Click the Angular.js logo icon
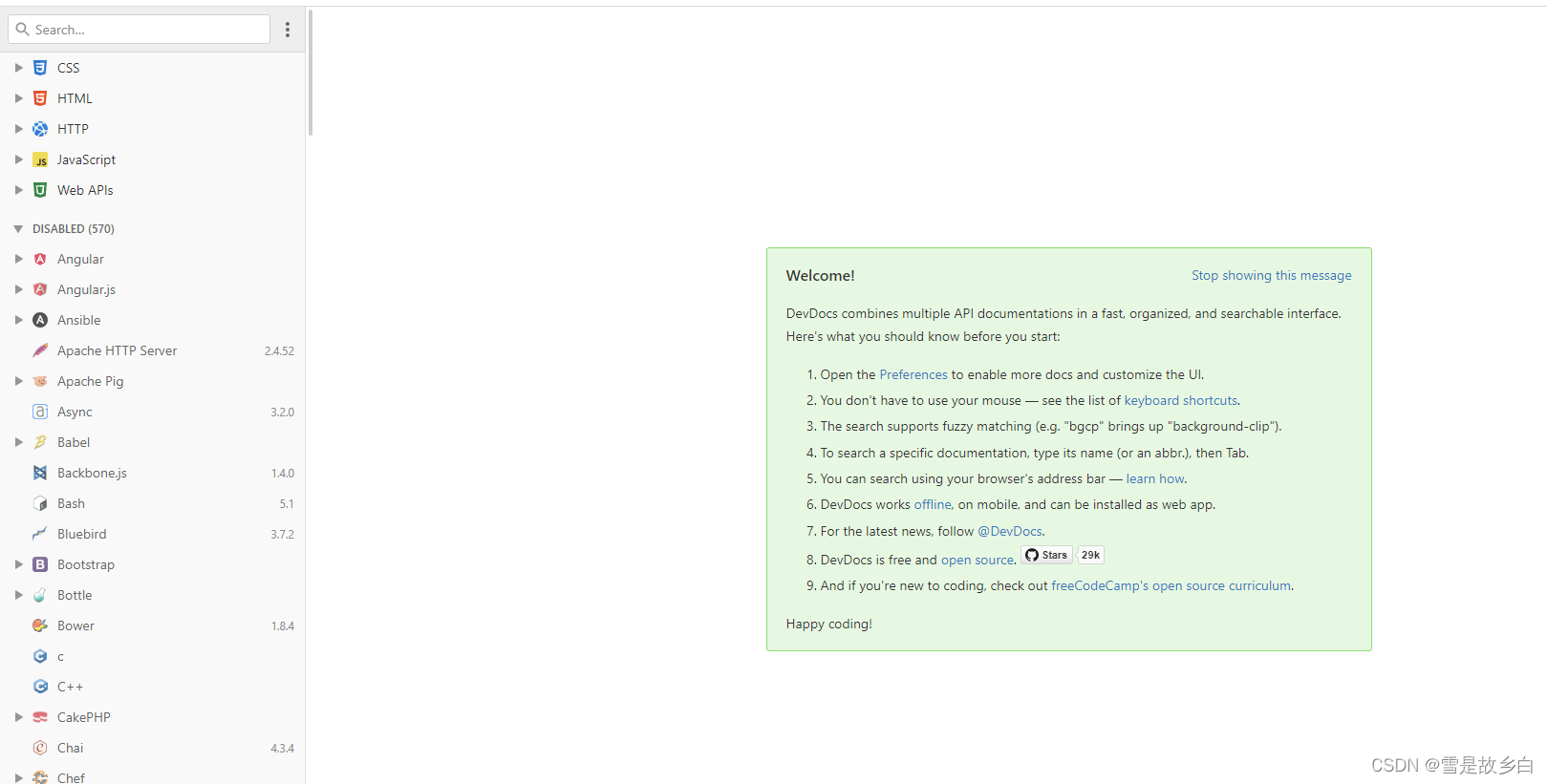1547x784 pixels. [40, 289]
